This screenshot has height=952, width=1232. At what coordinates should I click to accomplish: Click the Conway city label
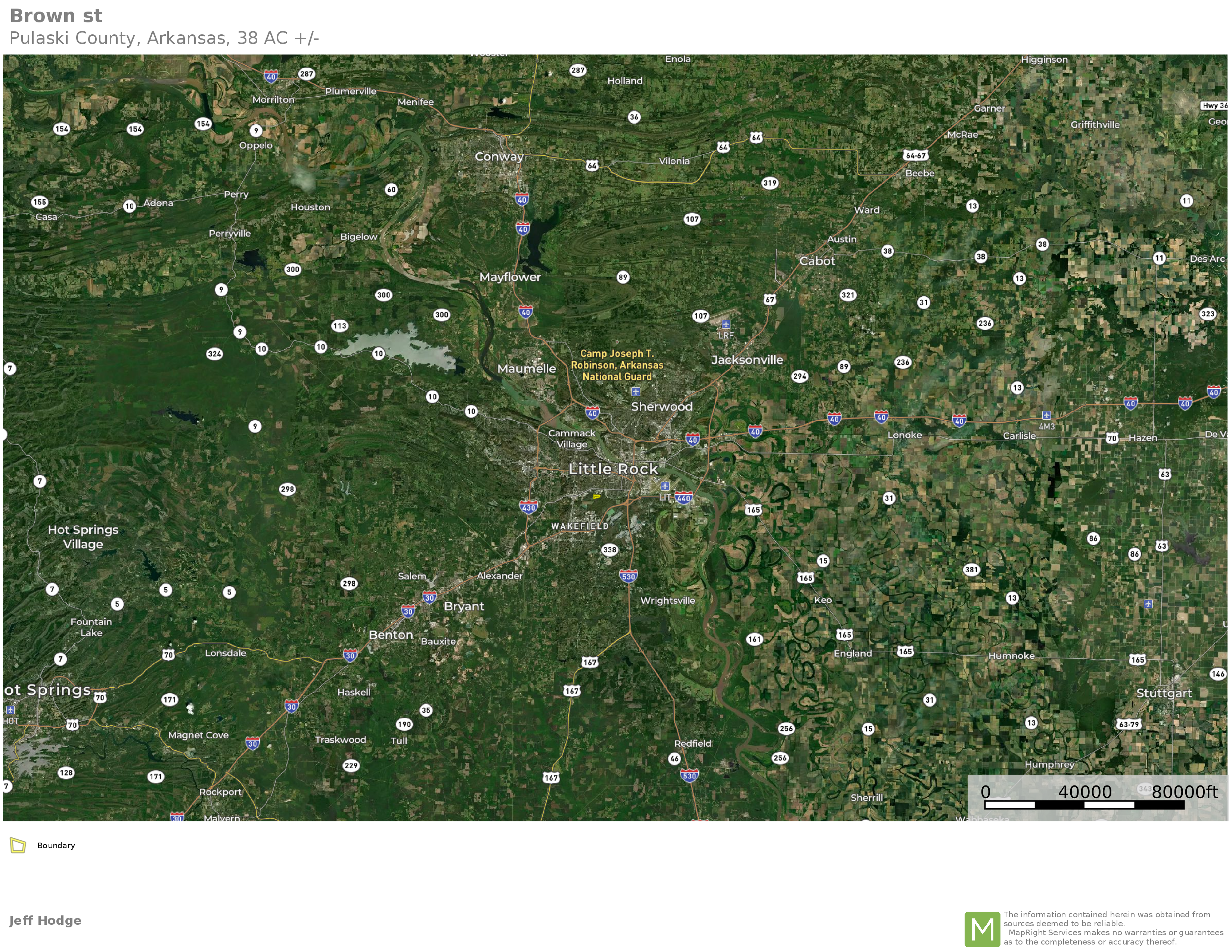pyautogui.click(x=499, y=157)
